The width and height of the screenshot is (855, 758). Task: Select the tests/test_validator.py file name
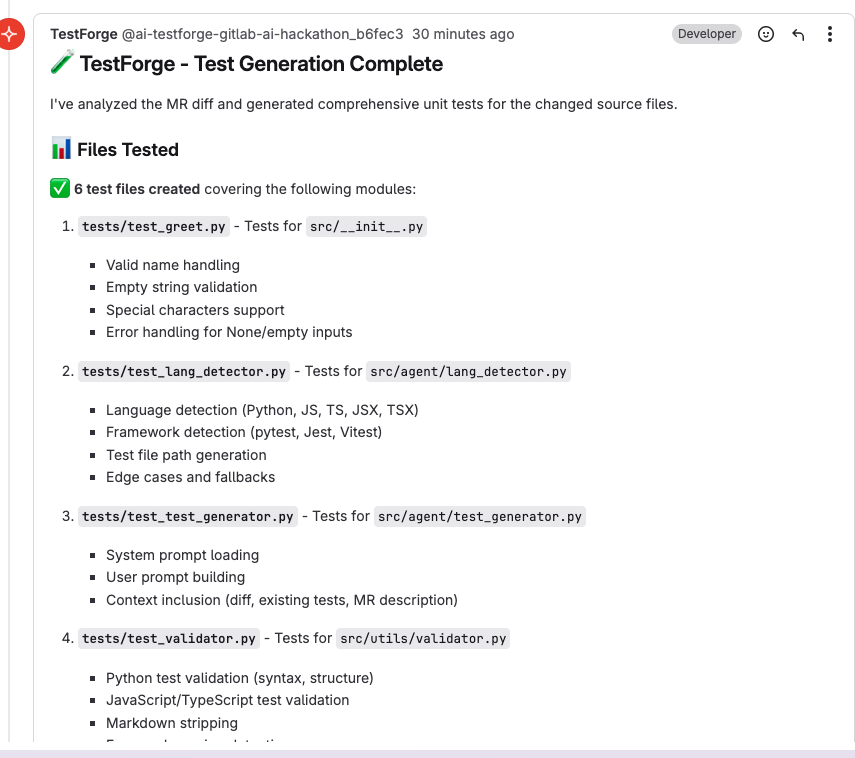click(x=170, y=638)
